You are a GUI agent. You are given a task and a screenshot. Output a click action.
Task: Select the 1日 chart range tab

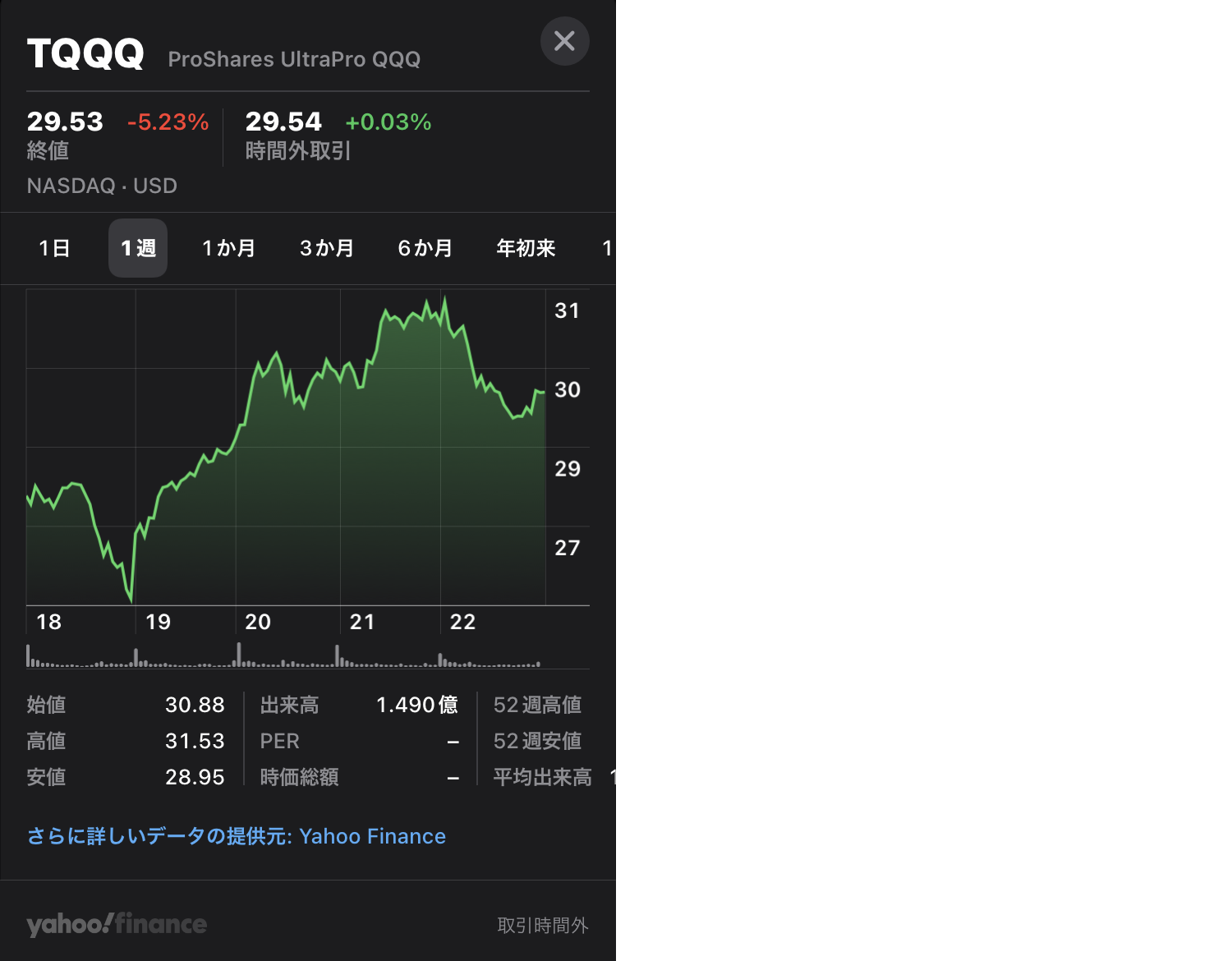pos(54,248)
